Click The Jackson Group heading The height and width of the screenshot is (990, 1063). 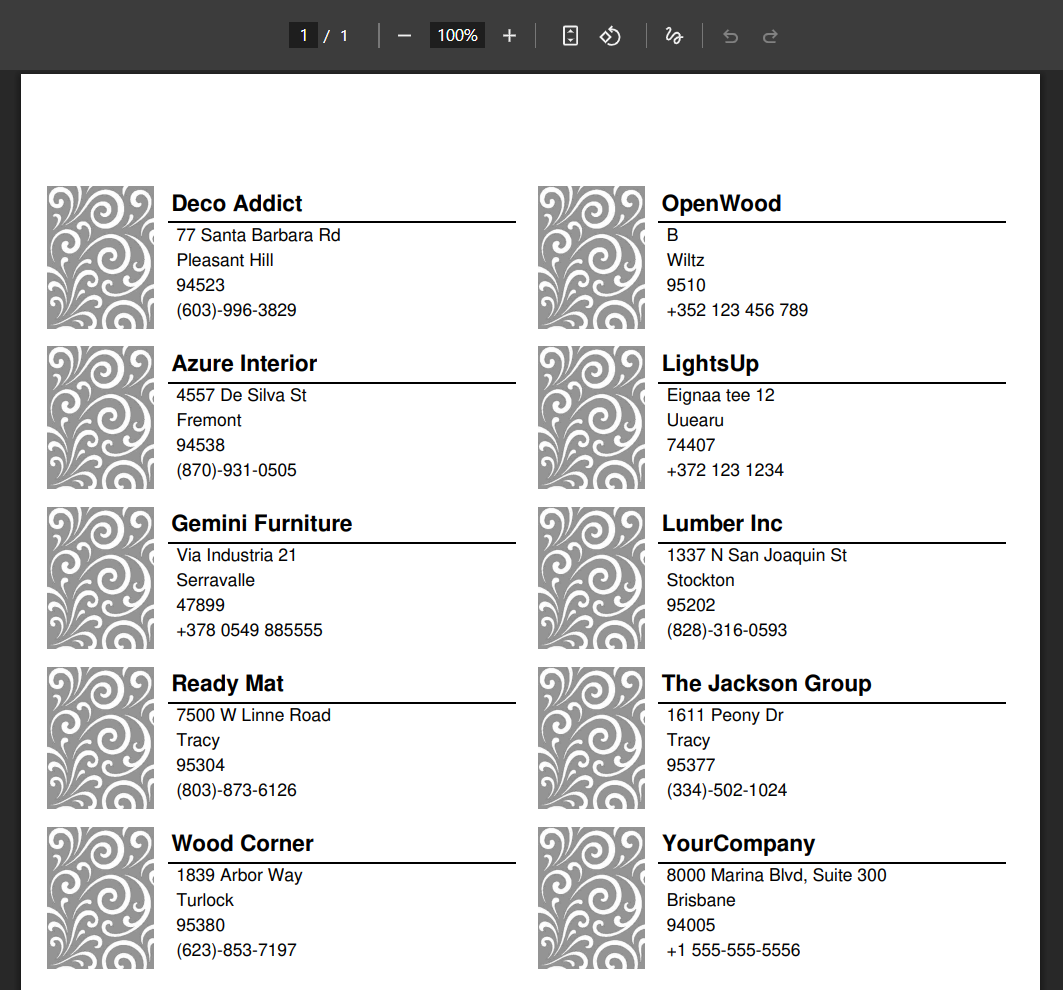[x=766, y=683]
